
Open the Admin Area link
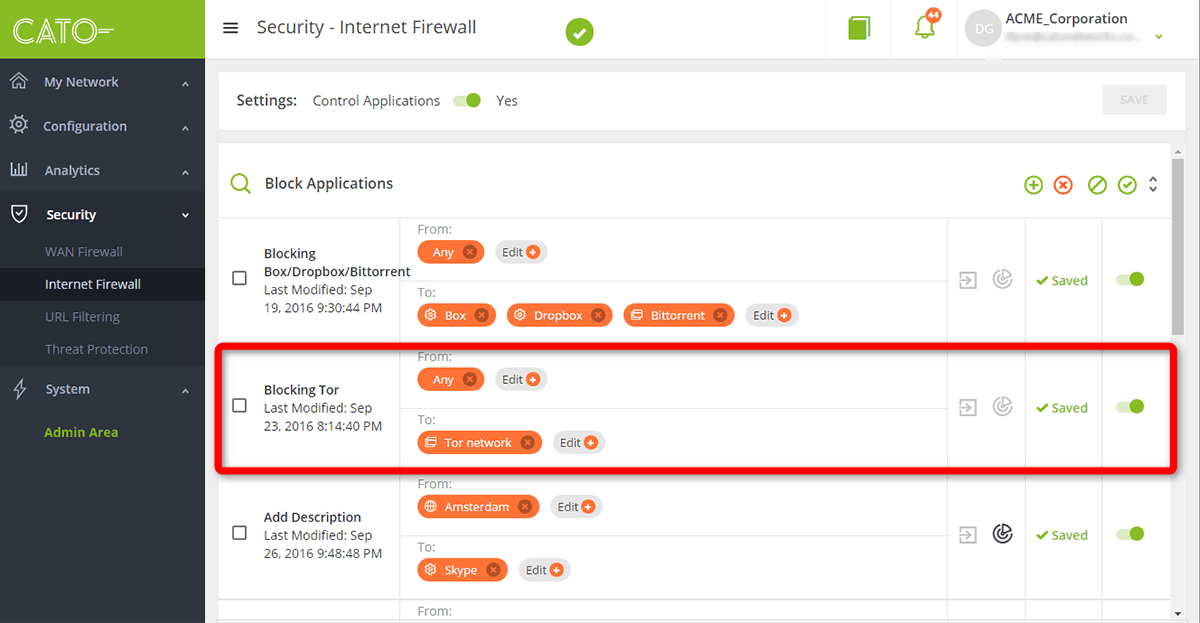81,432
